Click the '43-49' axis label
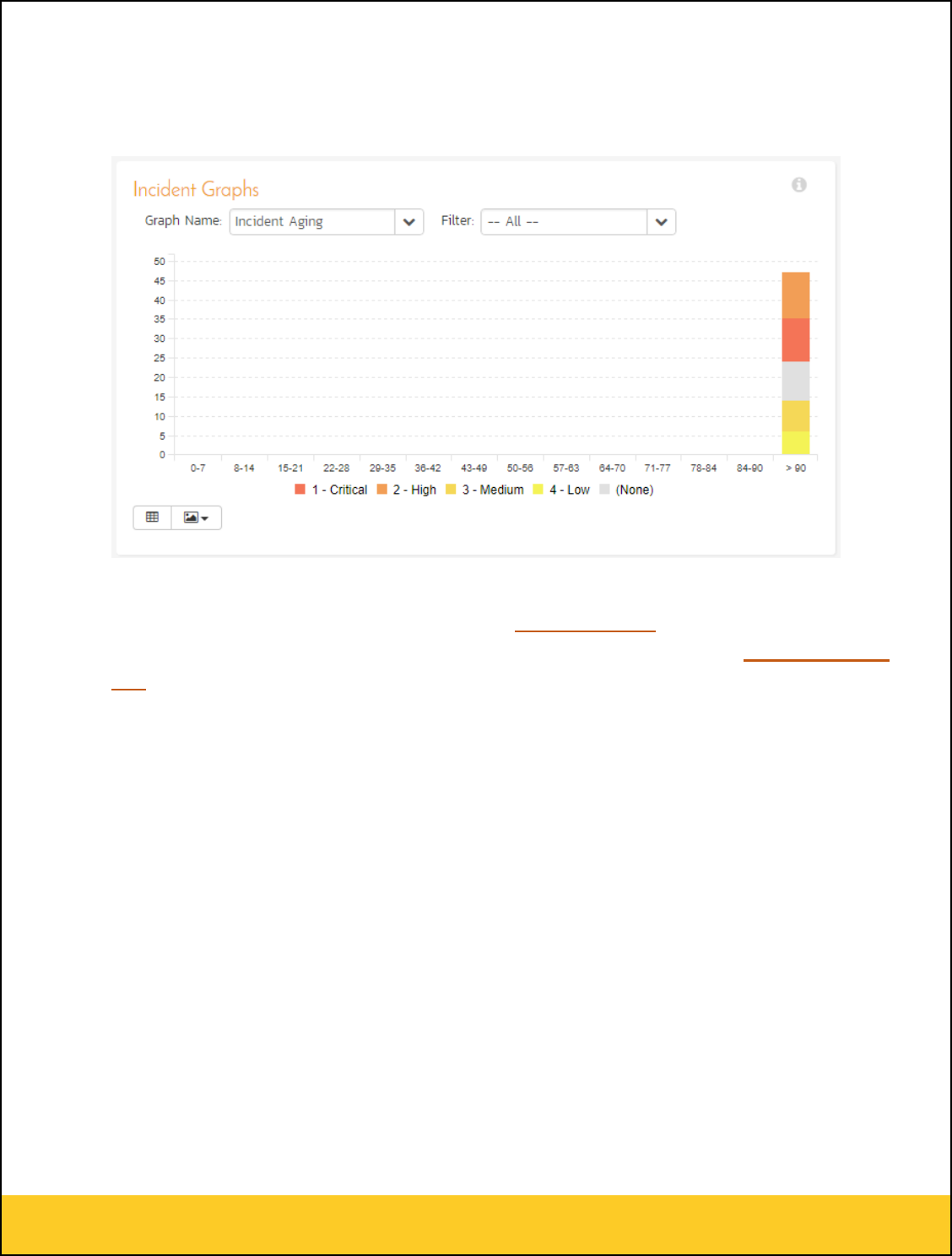This screenshot has height=1256, width=952. tap(473, 468)
